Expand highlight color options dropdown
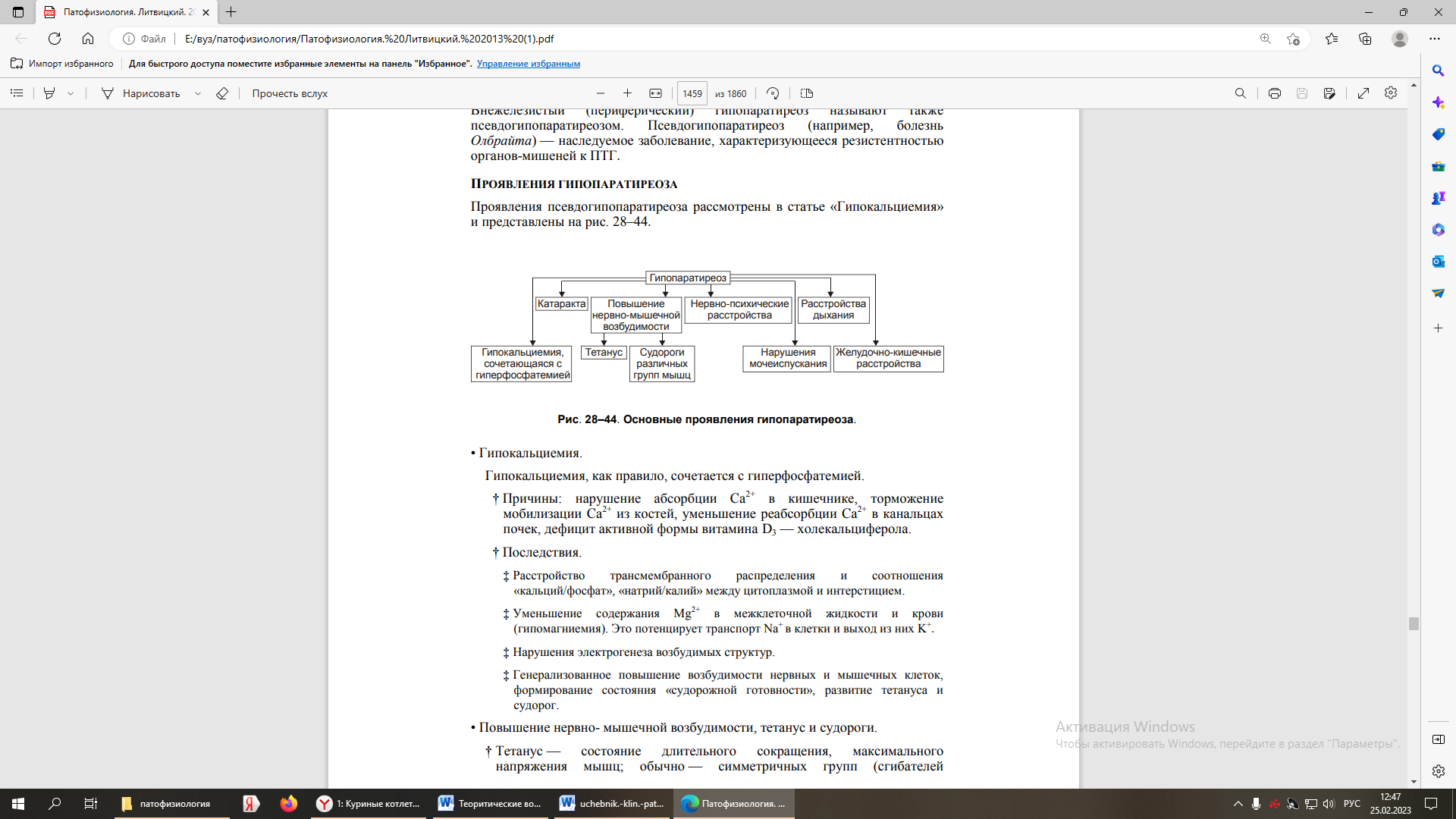The height and width of the screenshot is (819, 1456). pyautogui.click(x=71, y=93)
